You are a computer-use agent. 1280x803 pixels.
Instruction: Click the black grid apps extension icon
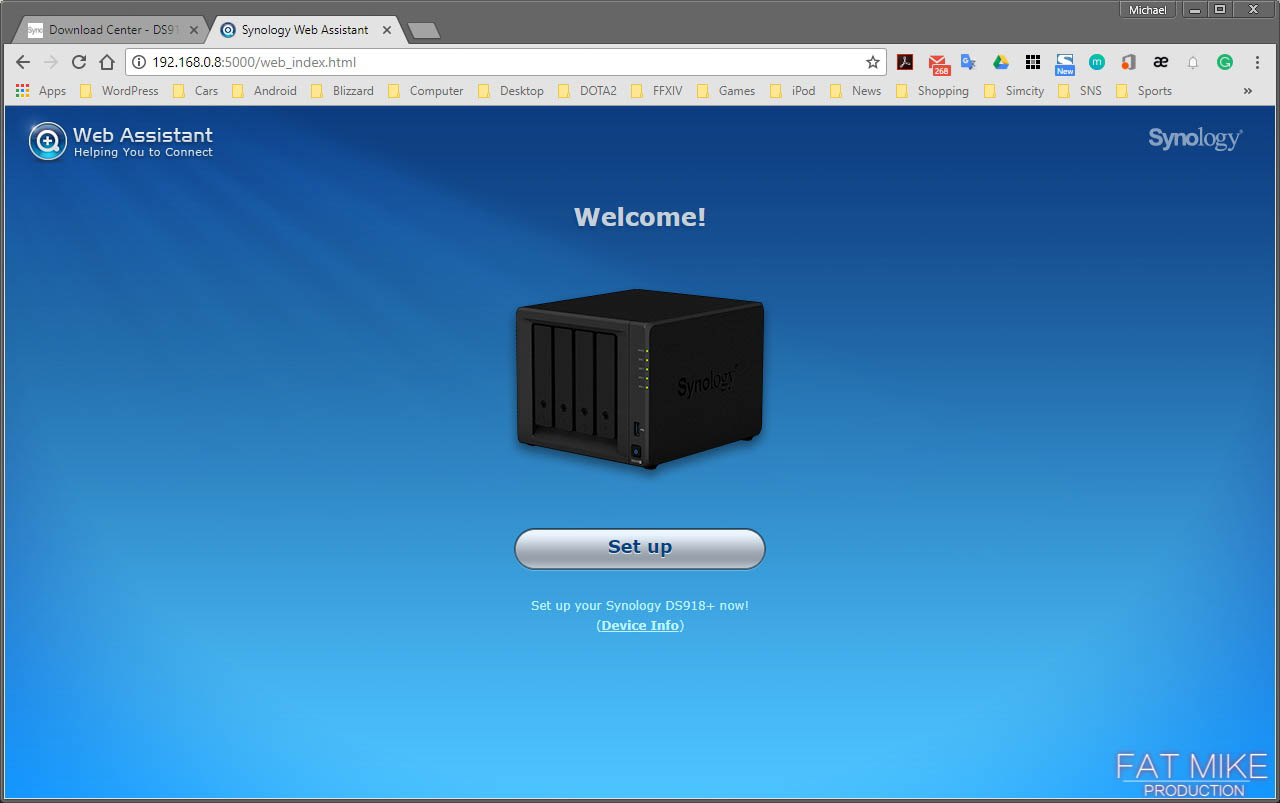[1033, 62]
